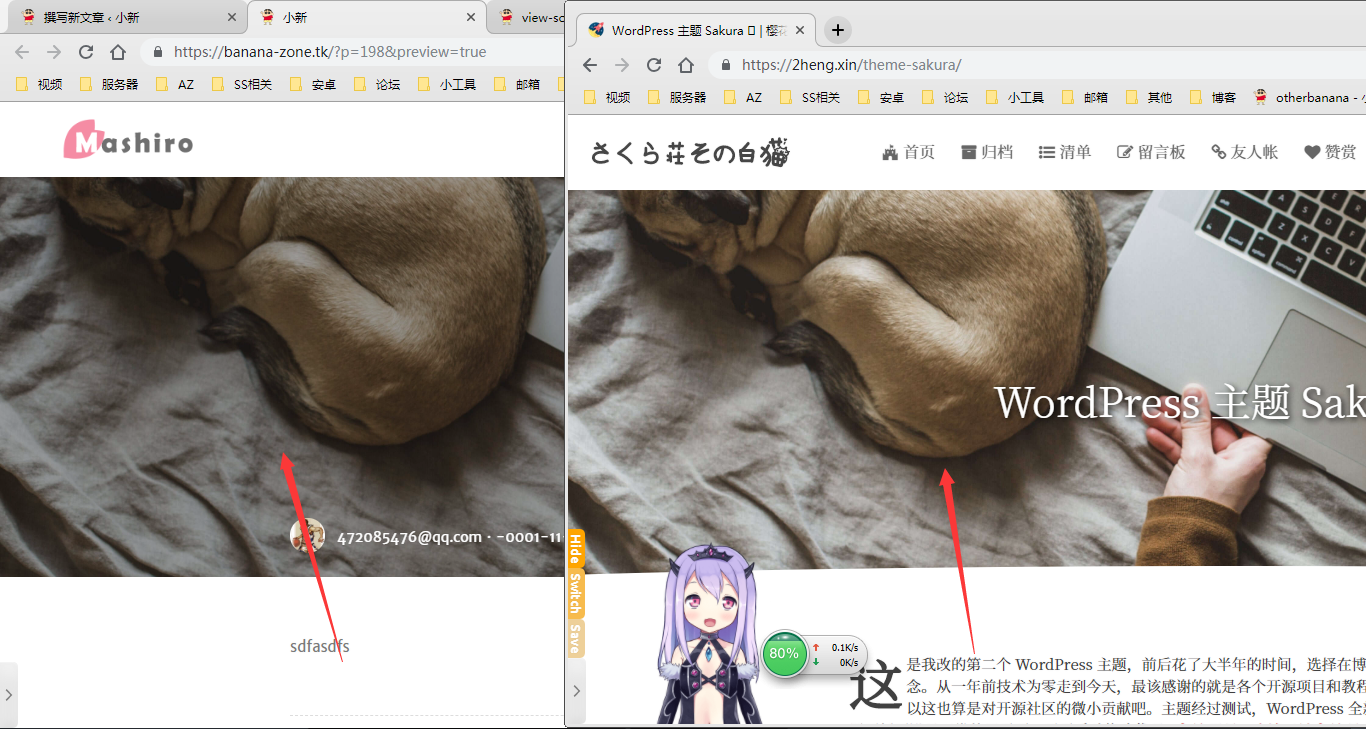The width and height of the screenshot is (1366, 729).
Task: Close the 撰写新文章 tab
Action: tap(232, 17)
